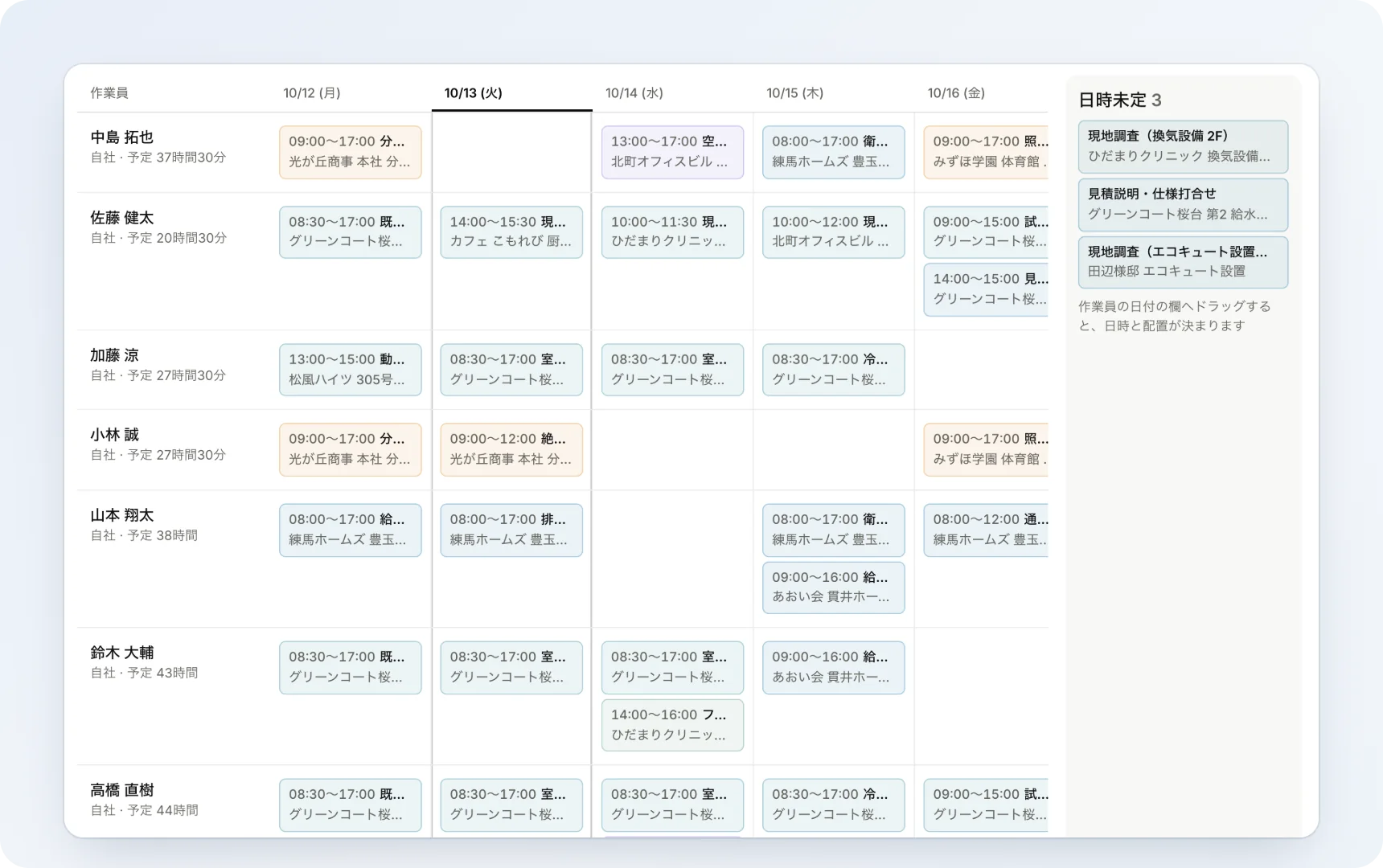Open 中島 拓也's 10/12 光が丘商事 job card
The width and height of the screenshot is (1383, 868).
tap(351, 152)
